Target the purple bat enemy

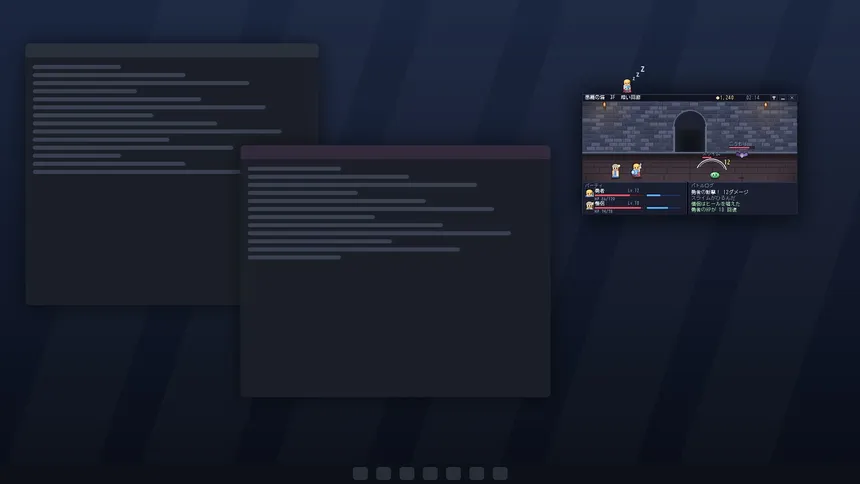point(742,155)
